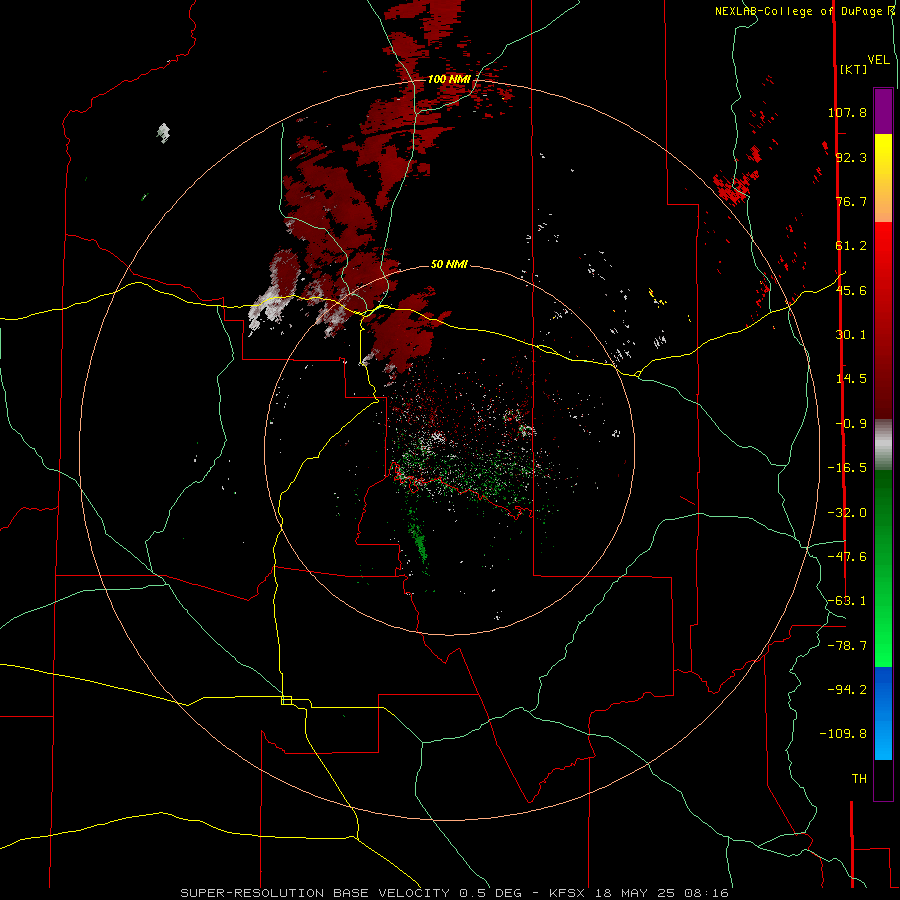Click the 14.5 velocity scale value

pyautogui.click(x=851, y=379)
